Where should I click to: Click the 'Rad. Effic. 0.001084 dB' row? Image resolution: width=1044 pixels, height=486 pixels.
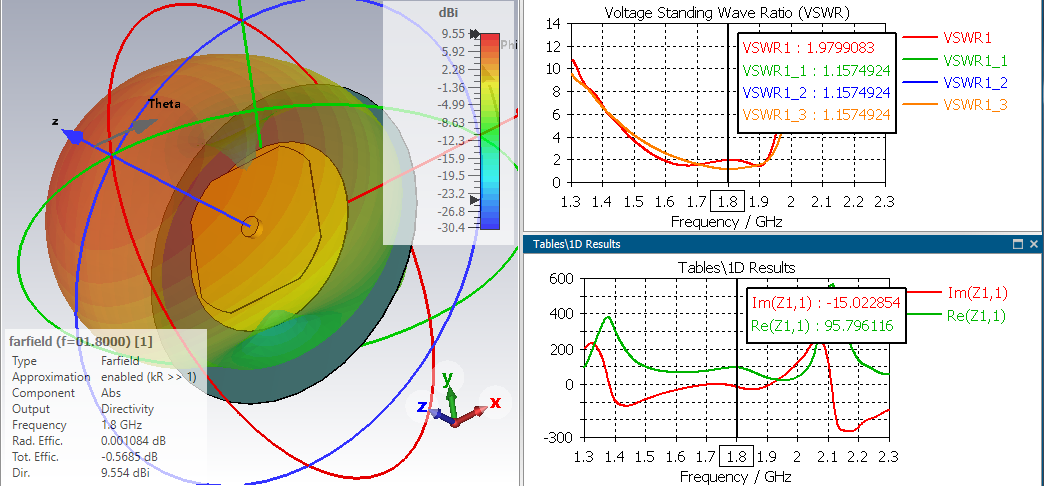[89, 441]
